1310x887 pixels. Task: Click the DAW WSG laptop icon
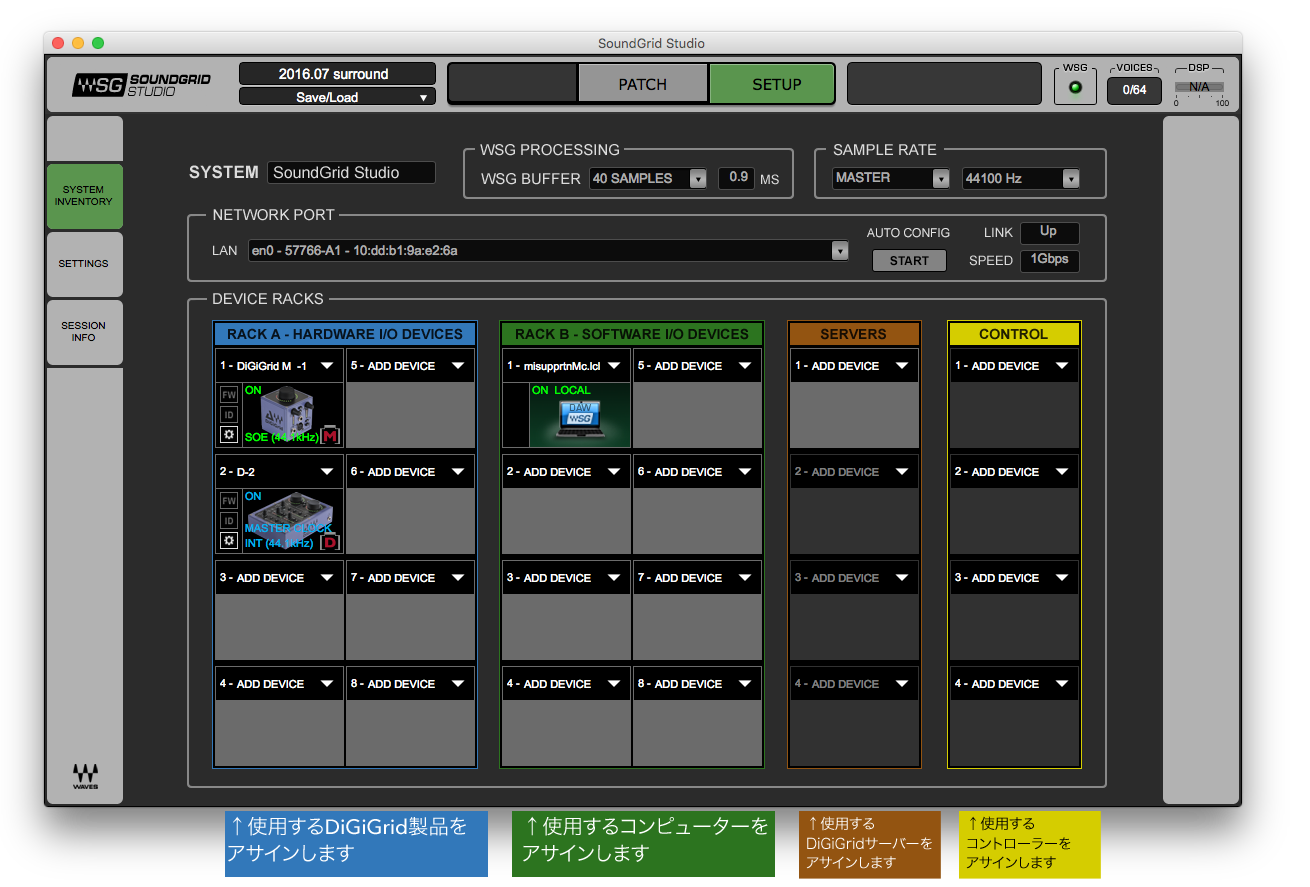[581, 419]
